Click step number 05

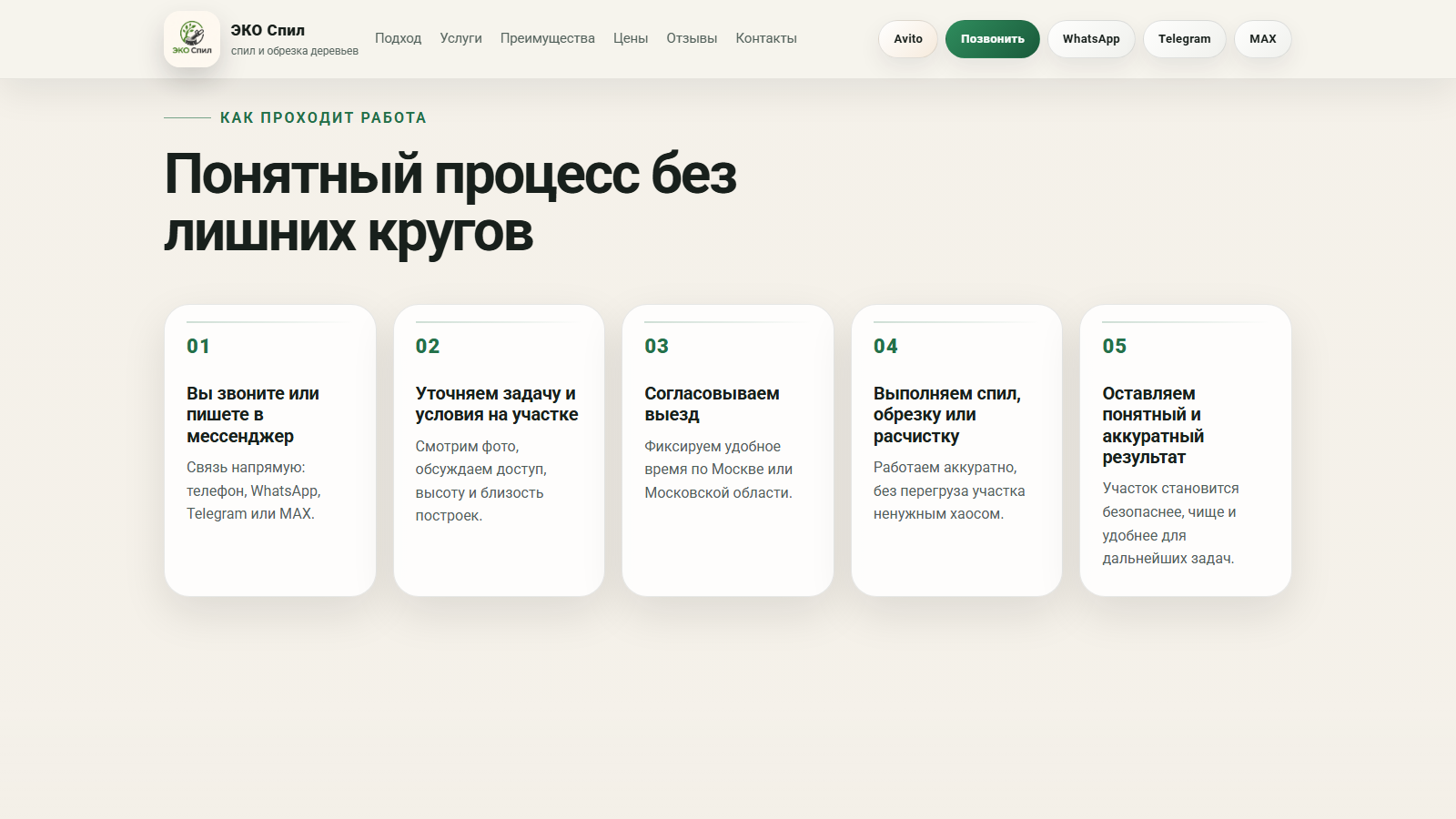tap(1115, 346)
